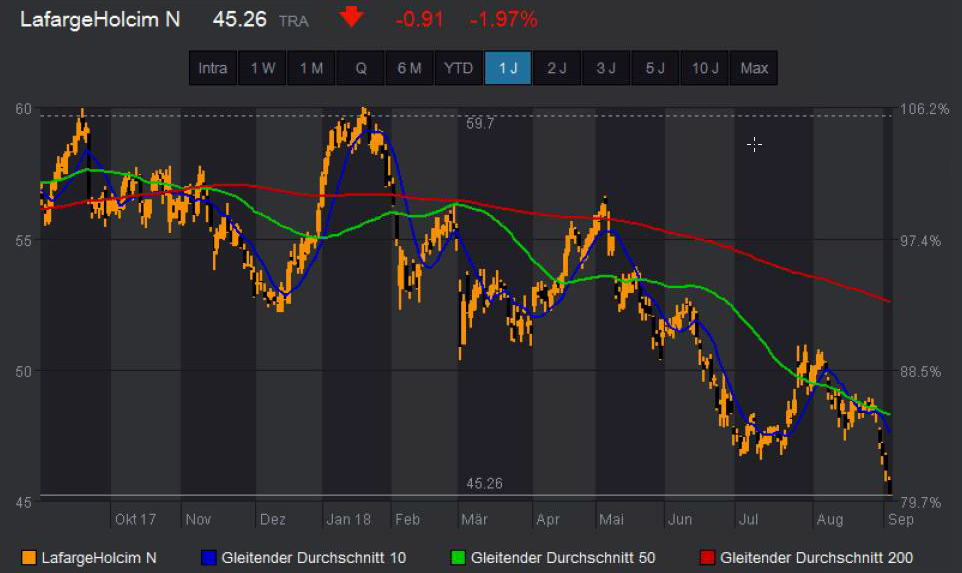Click the Sep axis label
The width and height of the screenshot is (962, 573).
point(901,520)
